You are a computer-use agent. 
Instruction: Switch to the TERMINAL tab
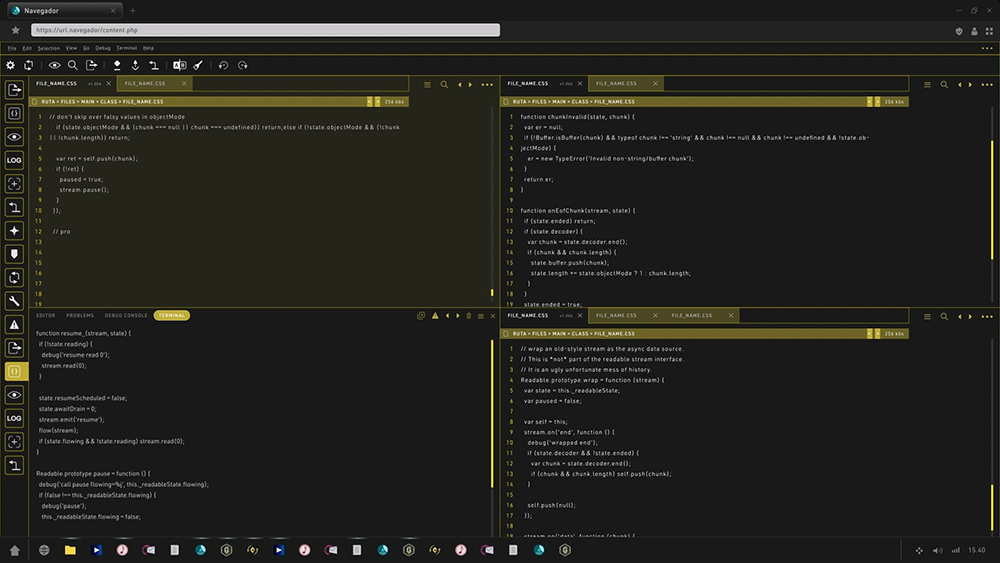(172, 315)
